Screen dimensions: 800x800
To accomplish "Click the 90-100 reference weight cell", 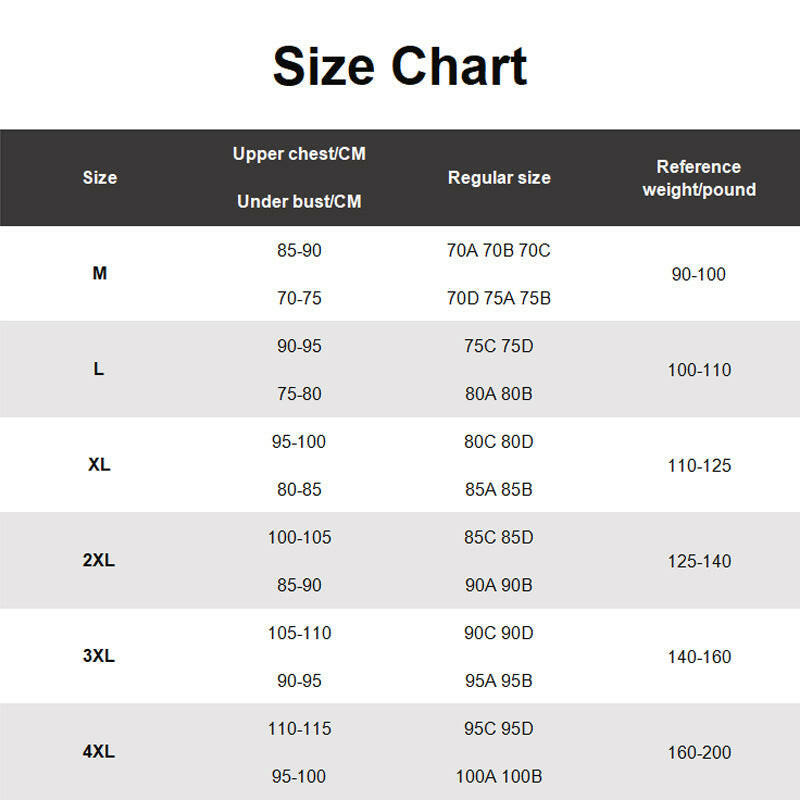I will tap(699, 274).
